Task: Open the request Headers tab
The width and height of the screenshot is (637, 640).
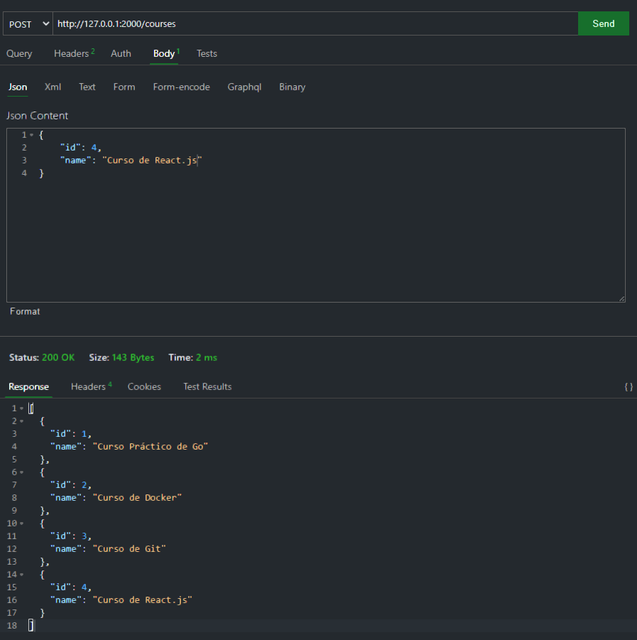Action: pos(74,53)
